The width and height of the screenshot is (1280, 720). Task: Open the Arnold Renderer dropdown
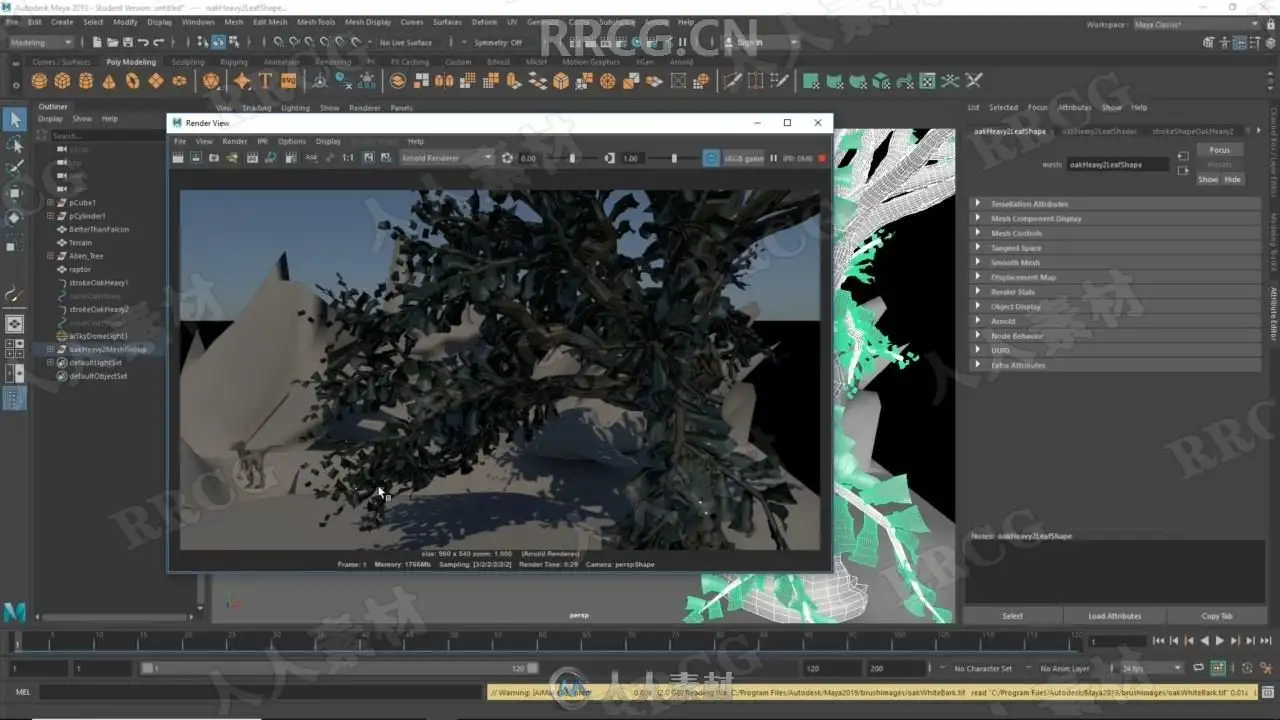tap(446, 158)
